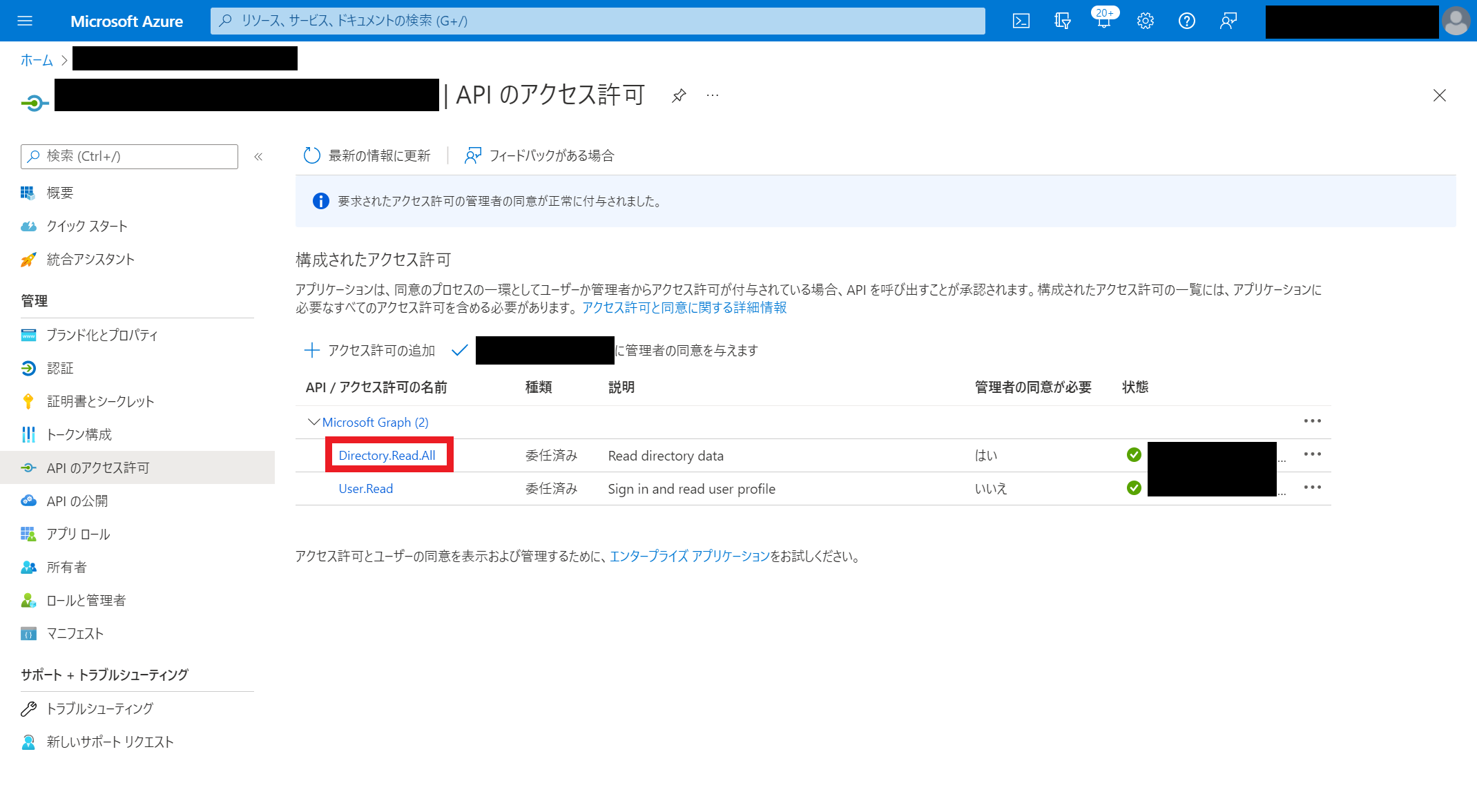
Task: Open Cloud Shell from the top bar
Action: (1021, 21)
